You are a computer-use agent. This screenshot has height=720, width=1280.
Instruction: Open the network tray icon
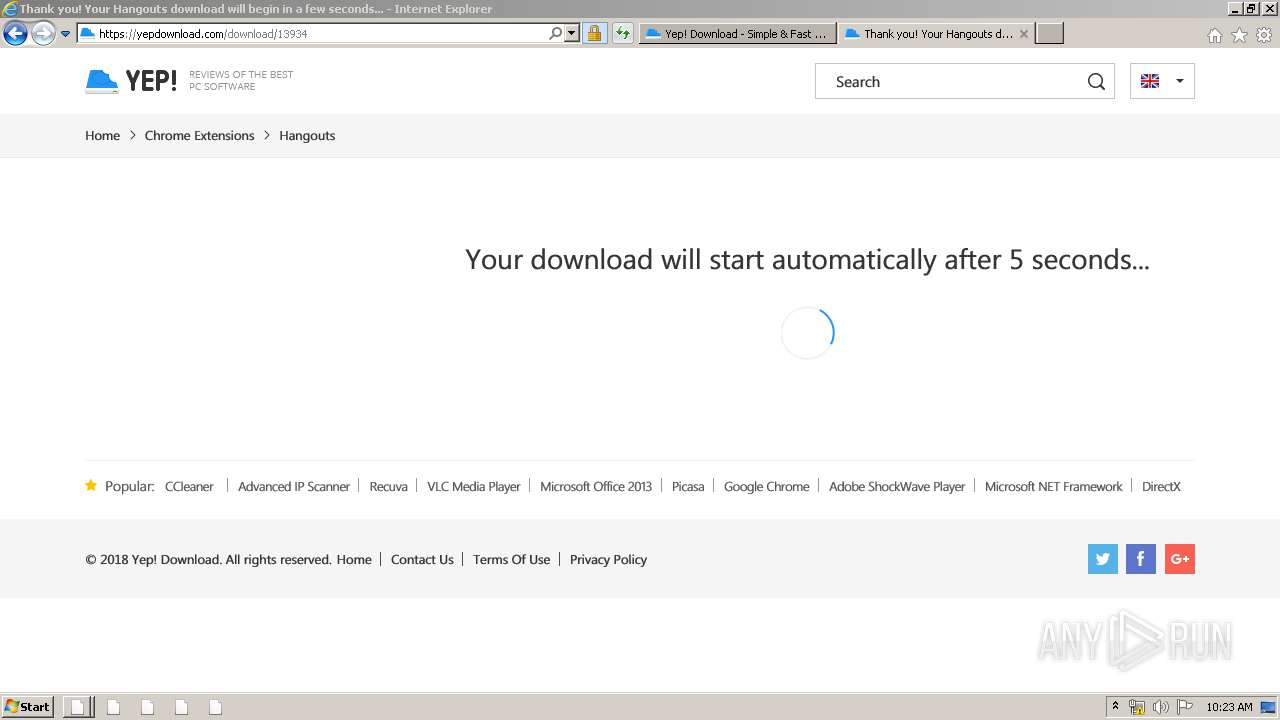pyautogui.click(x=1137, y=707)
